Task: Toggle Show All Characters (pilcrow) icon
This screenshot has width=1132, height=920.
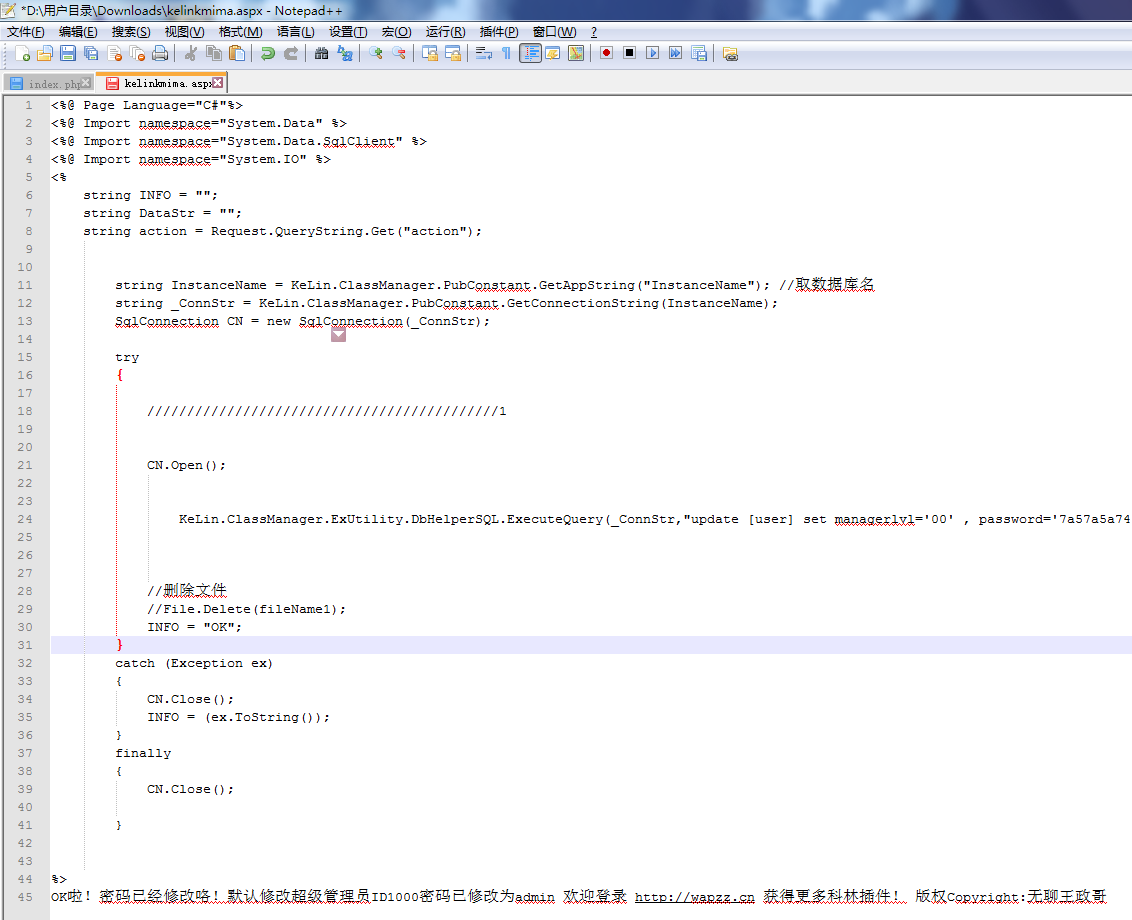Action: 506,53
